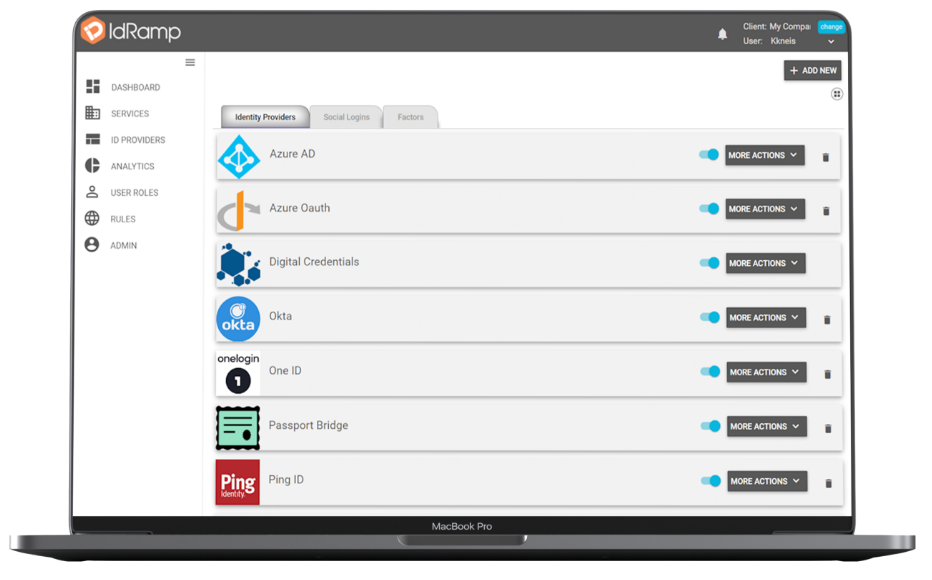Disable the Ping ID toggle
932x580 pixels.
point(711,481)
